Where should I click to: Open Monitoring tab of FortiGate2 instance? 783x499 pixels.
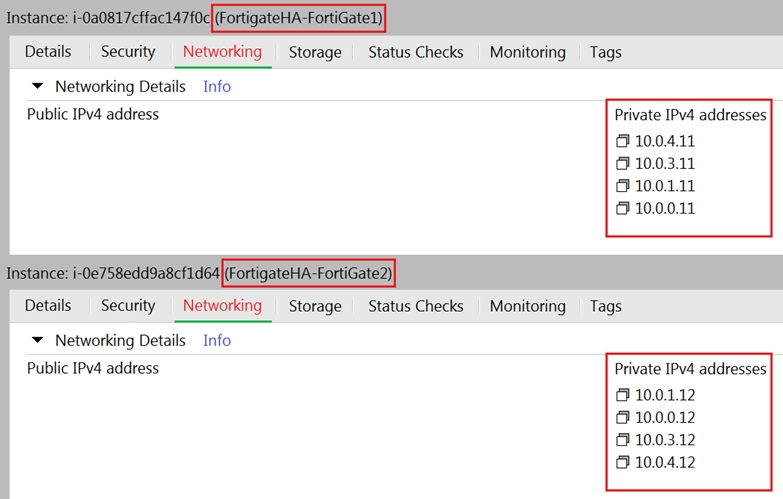(528, 306)
